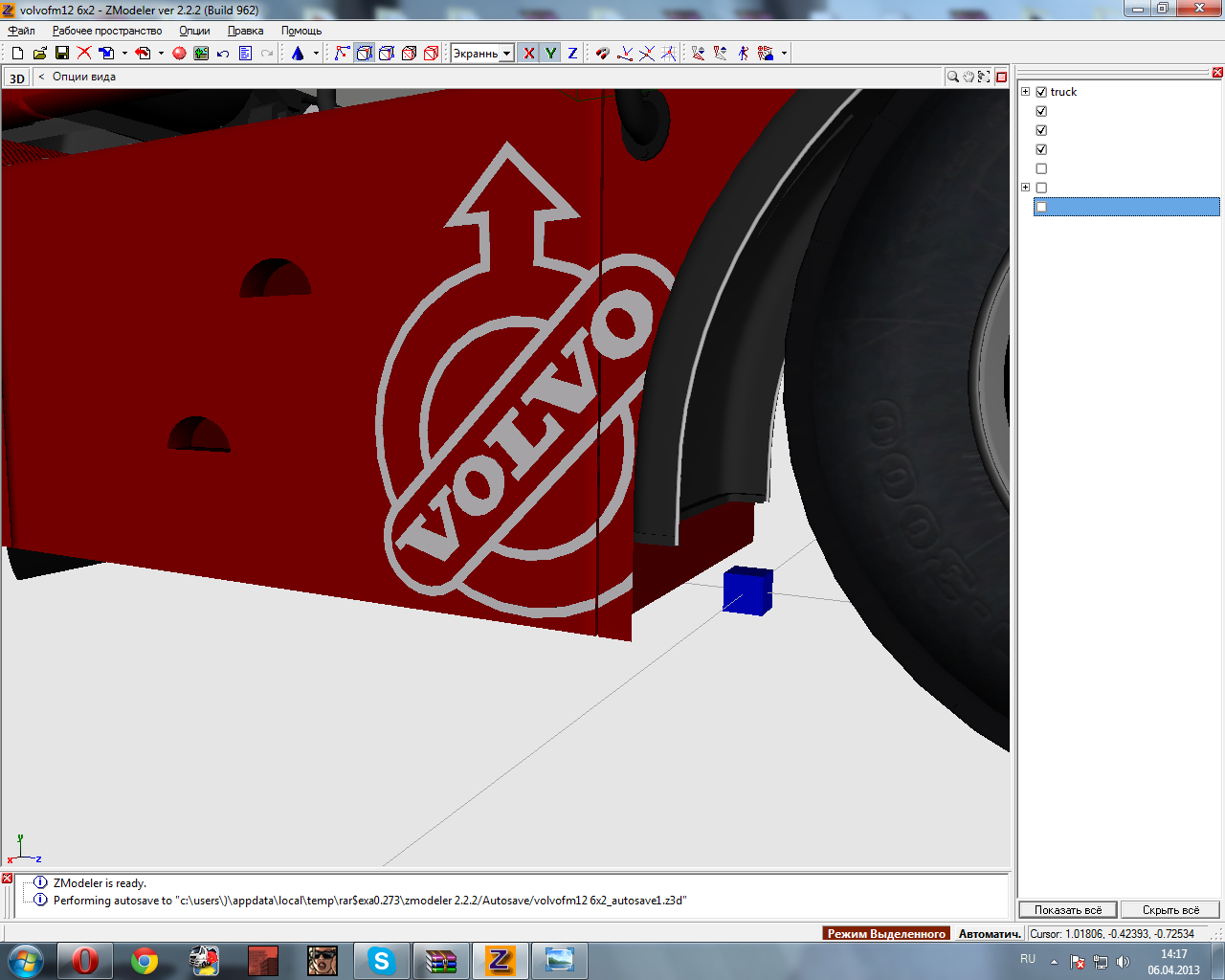The height and width of the screenshot is (980, 1225).
Task: Toggle the X axis lock
Action: pyautogui.click(x=528, y=54)
